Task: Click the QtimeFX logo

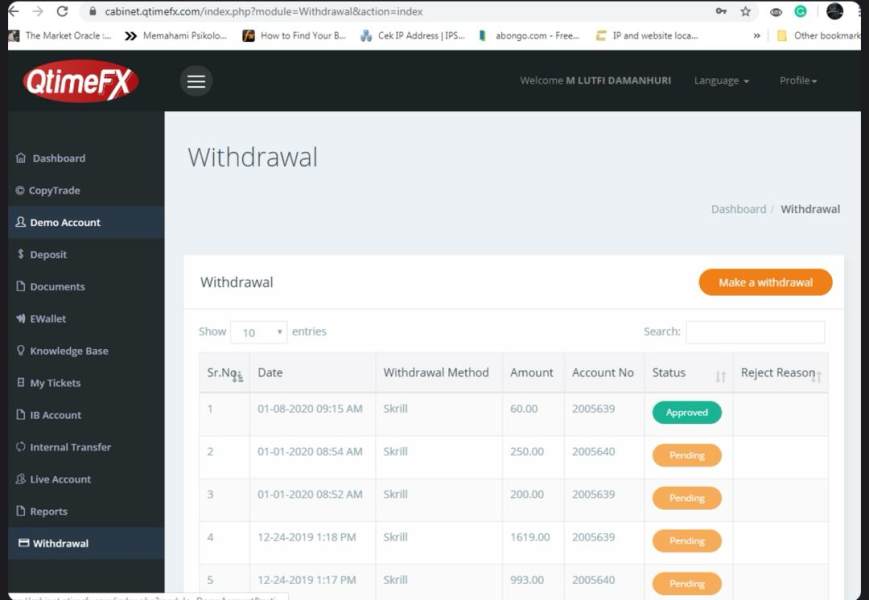Action: pyautogui.click(x=81, y=81)
